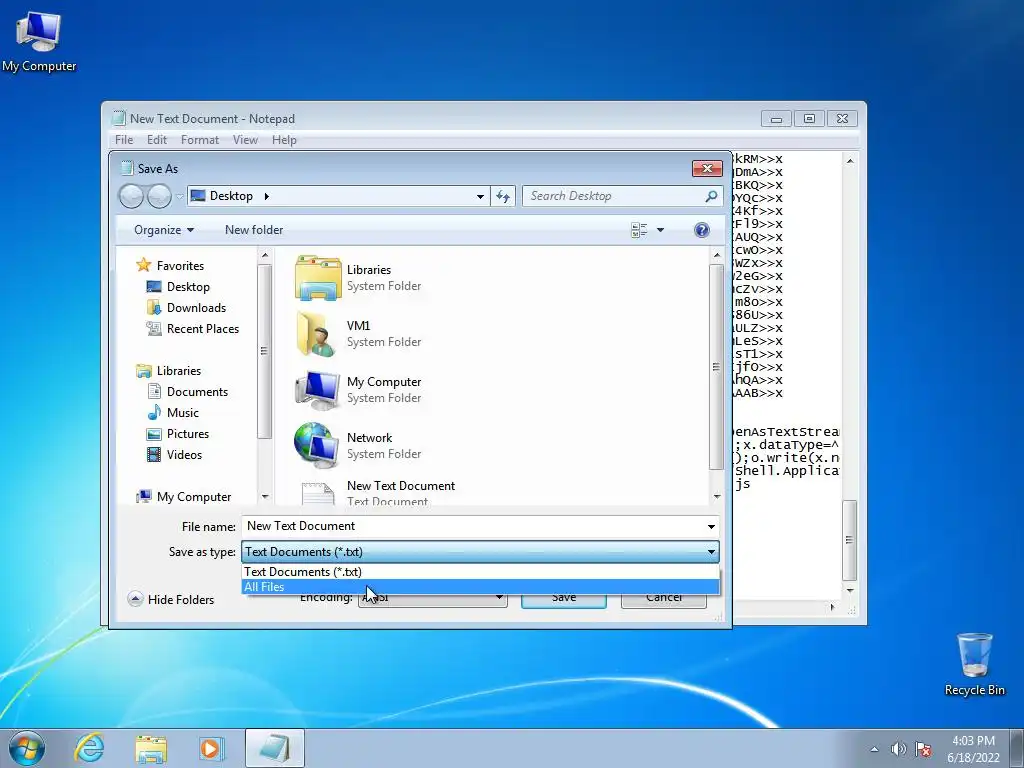This screenshot has width=1024, height=768.
Task: Select the Libraries folder icon in file list
Action: point(317,278)
